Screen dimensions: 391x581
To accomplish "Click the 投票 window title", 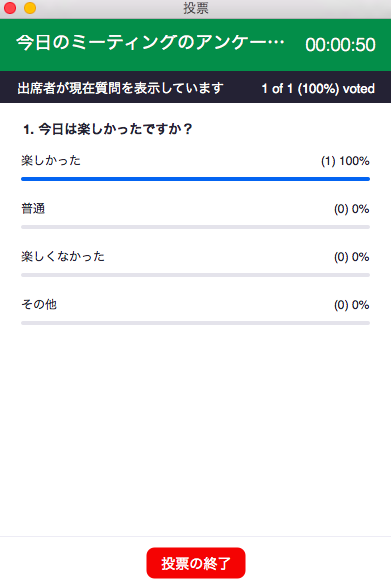I will point(196,8).
